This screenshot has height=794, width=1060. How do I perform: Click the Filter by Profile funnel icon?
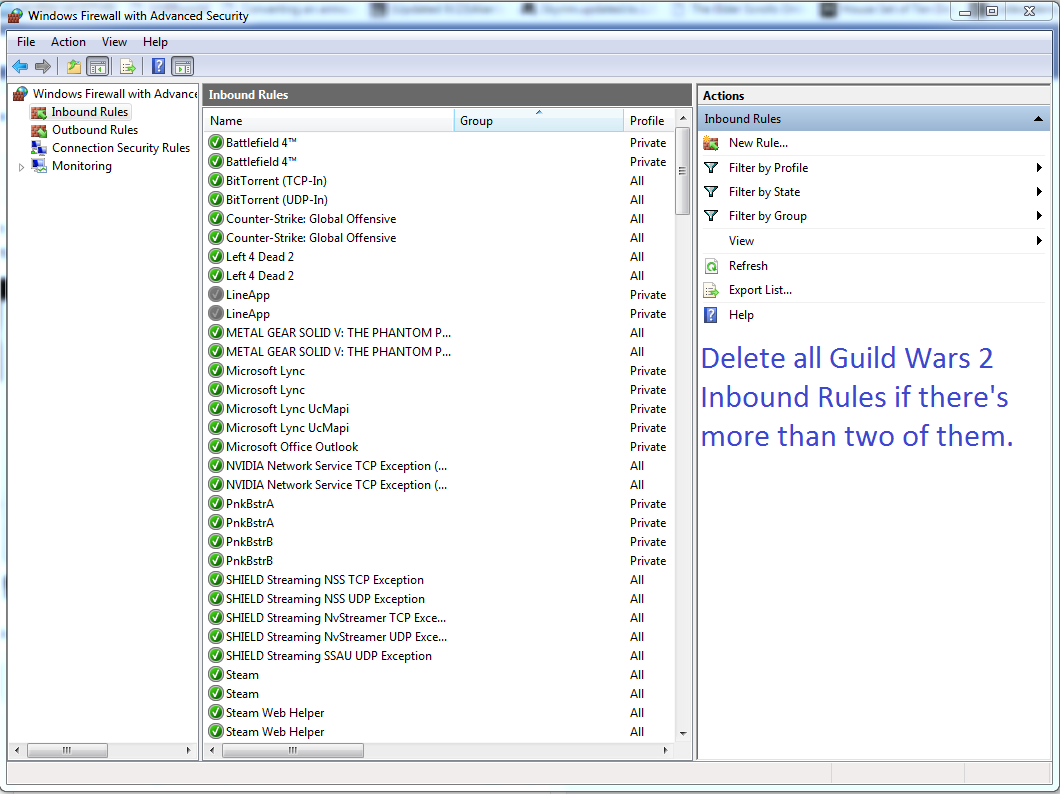point(710,168)
